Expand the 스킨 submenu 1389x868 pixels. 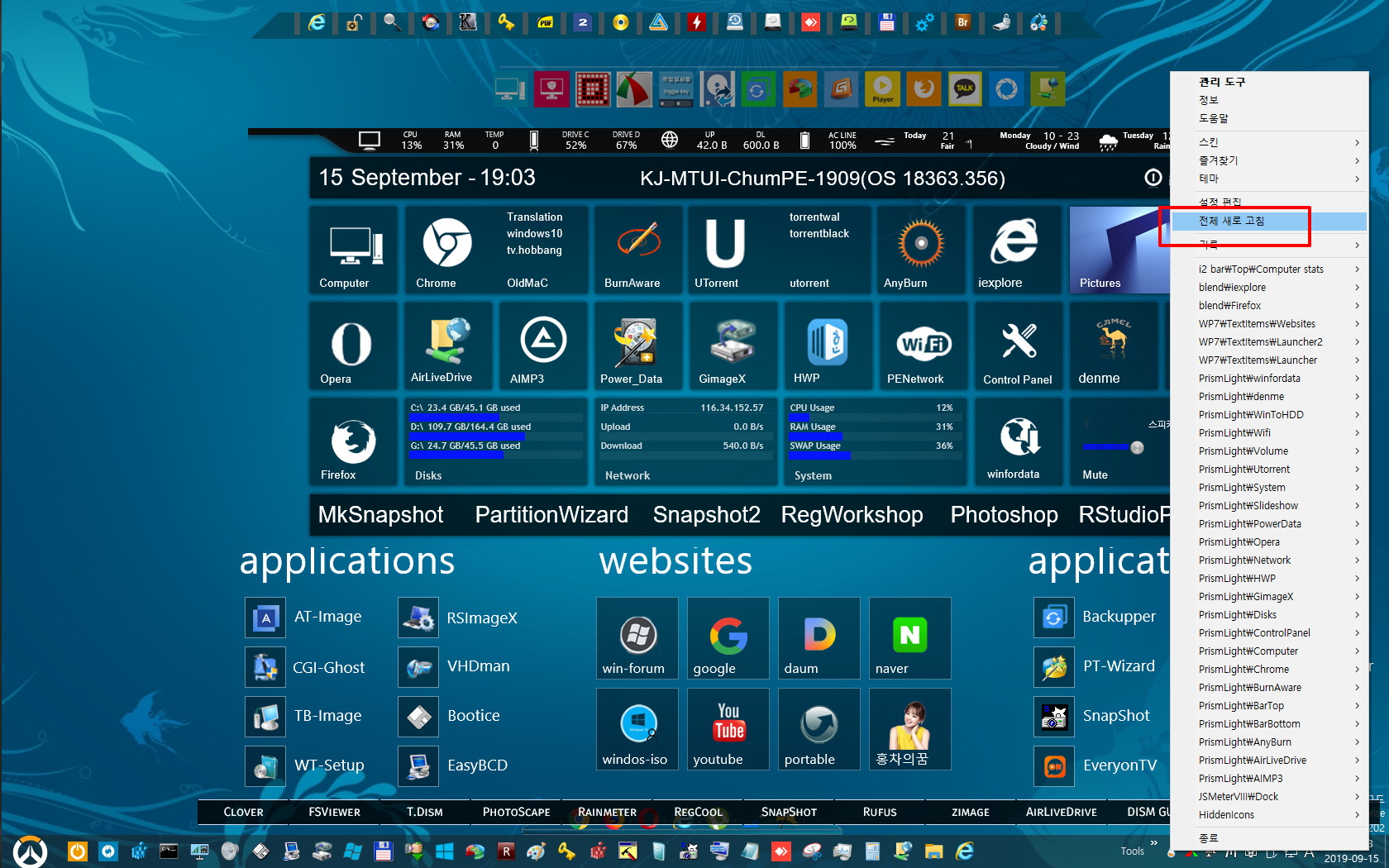tap(1269, 142)
